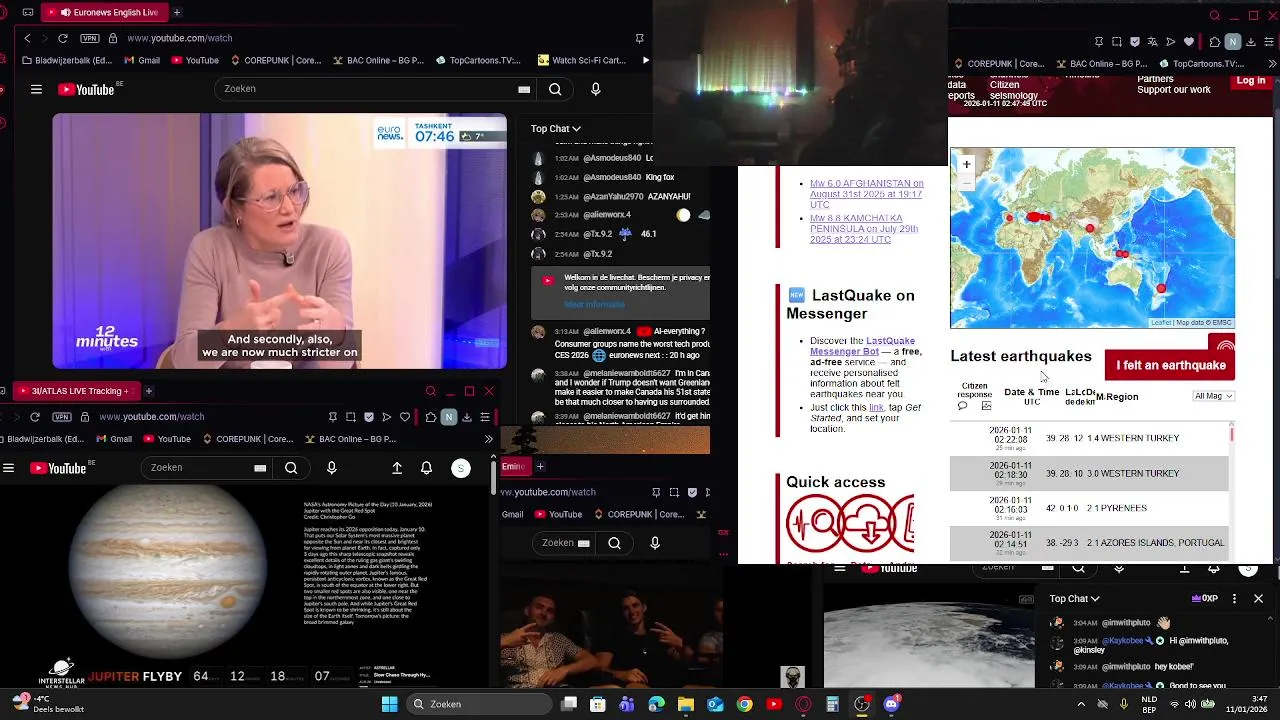This screenshot has height=720, width=1280.
Task: Select the WESTERN TURKEY 02:22:08 earthquake row
Action: (x=1089, y=438)
